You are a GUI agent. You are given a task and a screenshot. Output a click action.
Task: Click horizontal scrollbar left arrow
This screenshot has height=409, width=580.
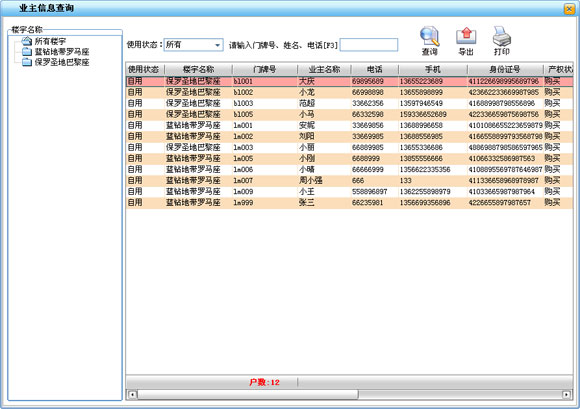click(132, 395)
